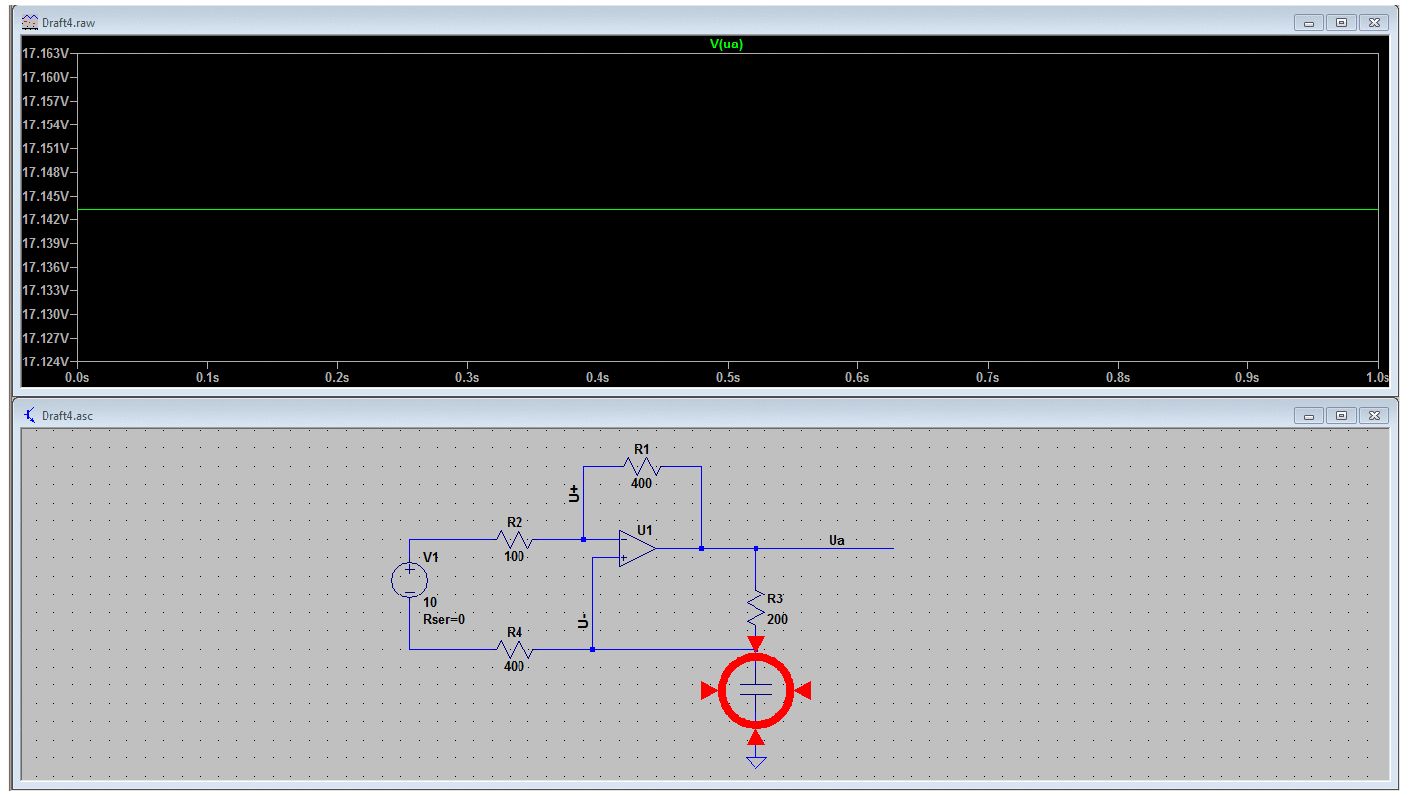Screen dimensions: 1410x796
Task: Click the R3 resistor name label
Action: pyautogui.click(x=775, y=598)
